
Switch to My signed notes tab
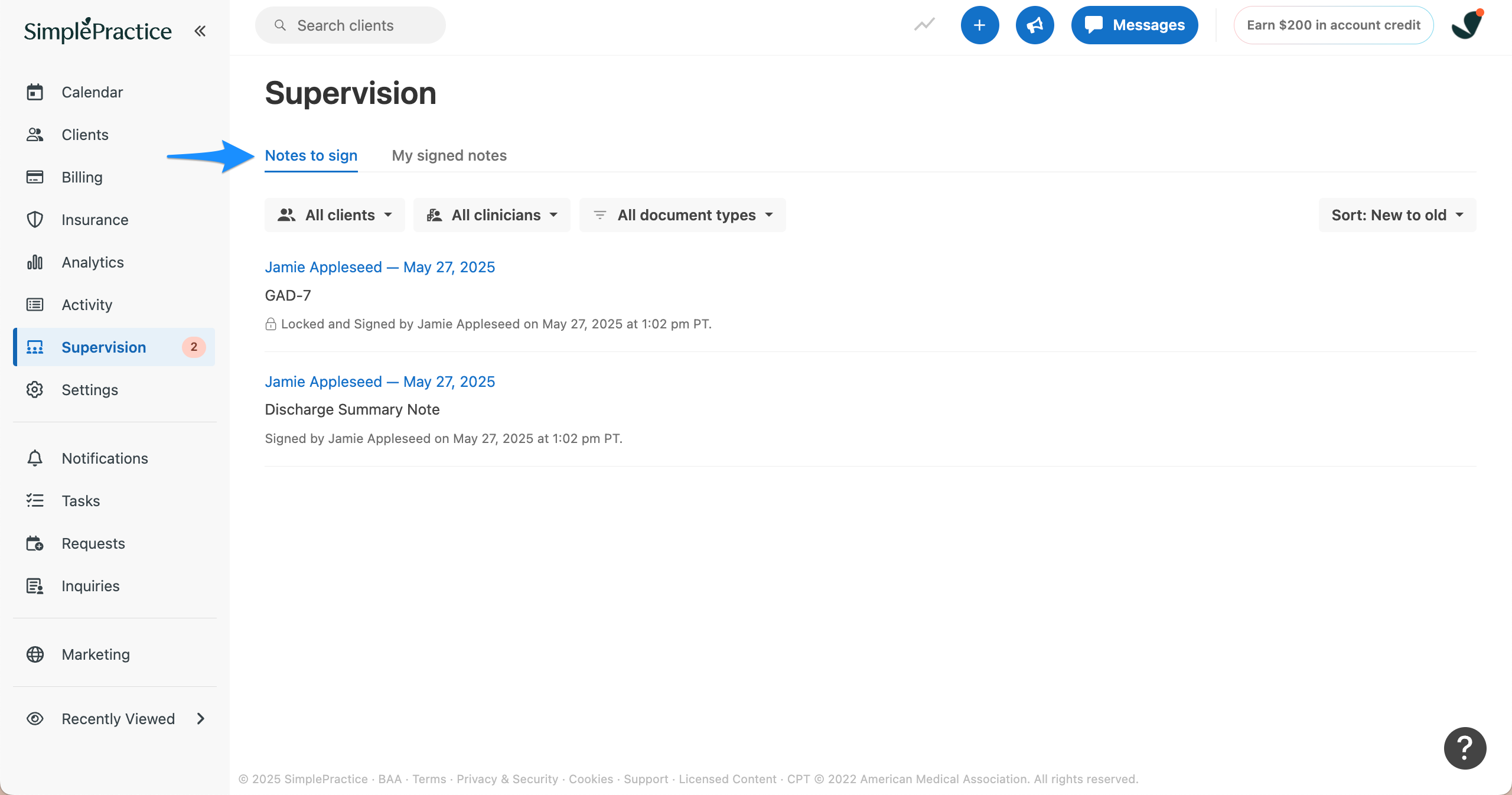click(x=449, y=155)
